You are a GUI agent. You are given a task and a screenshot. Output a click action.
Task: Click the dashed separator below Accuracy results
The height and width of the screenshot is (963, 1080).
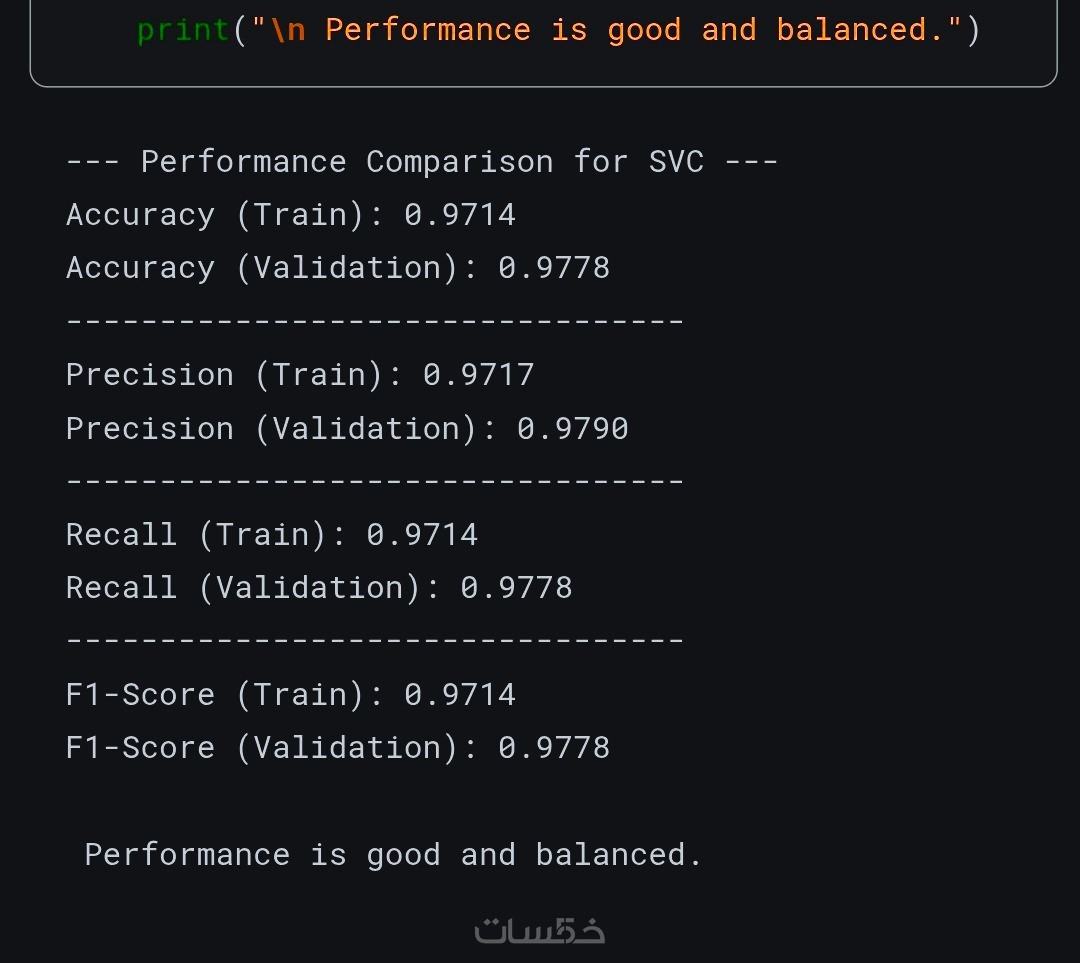click(x=375, y=321)
